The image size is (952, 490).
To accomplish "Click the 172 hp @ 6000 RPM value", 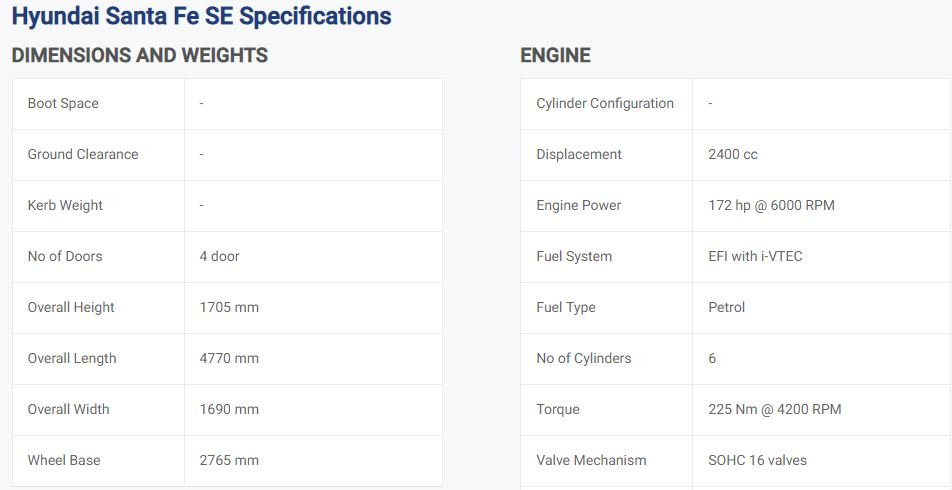I will 772,205.
